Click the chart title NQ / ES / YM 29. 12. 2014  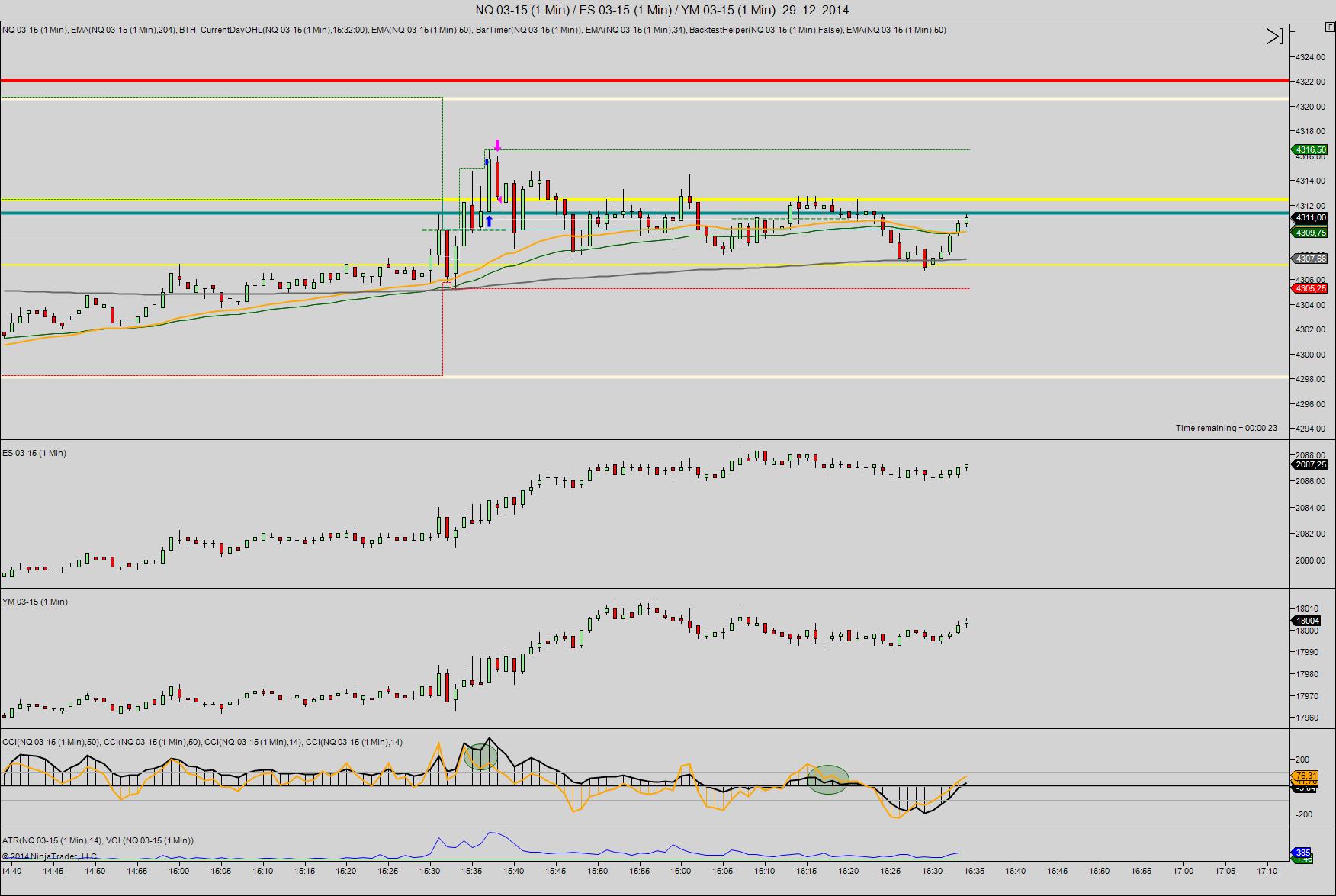[x=662, y=10]
